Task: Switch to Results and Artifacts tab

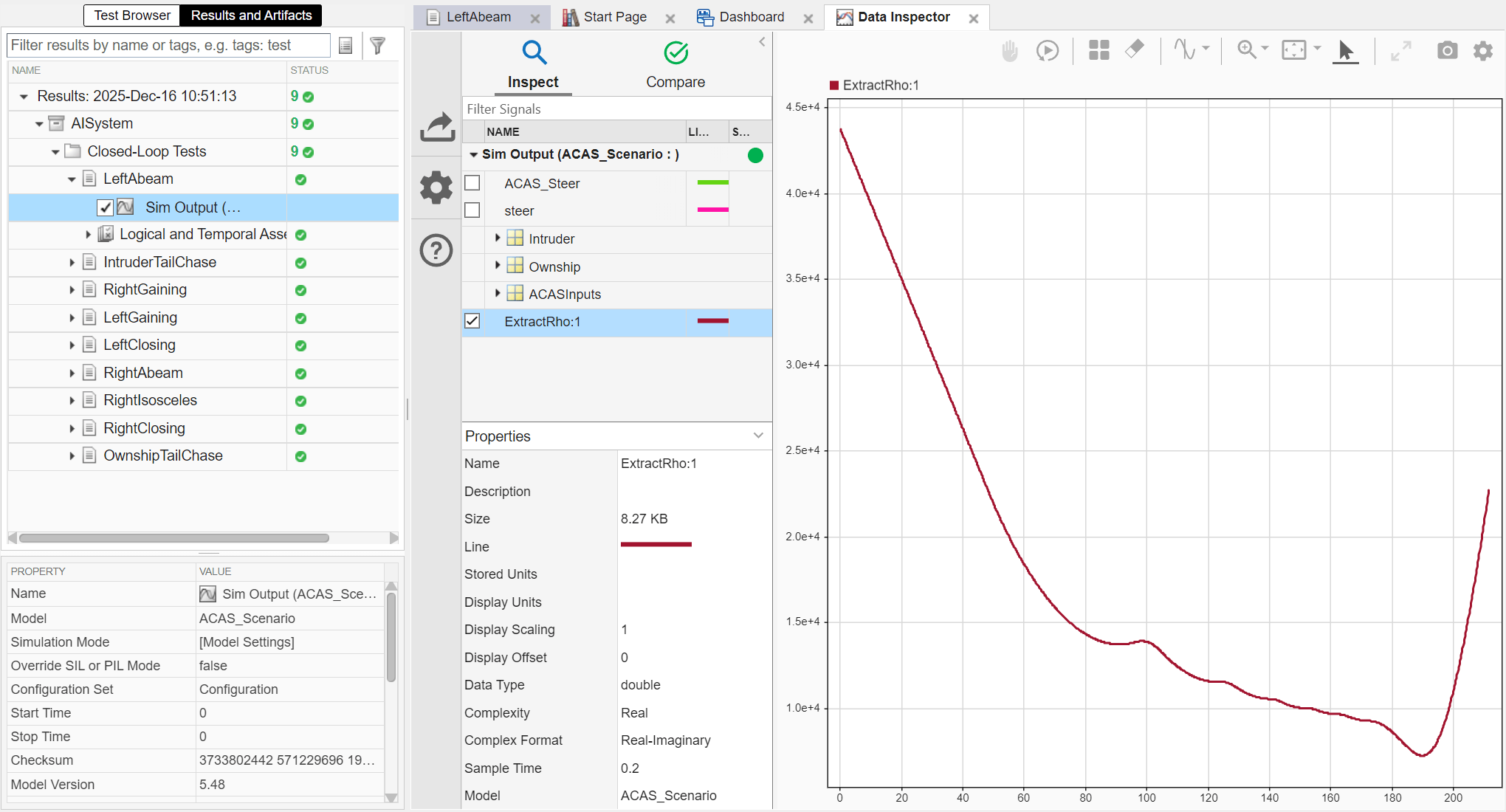Action: tap(251, 16)
